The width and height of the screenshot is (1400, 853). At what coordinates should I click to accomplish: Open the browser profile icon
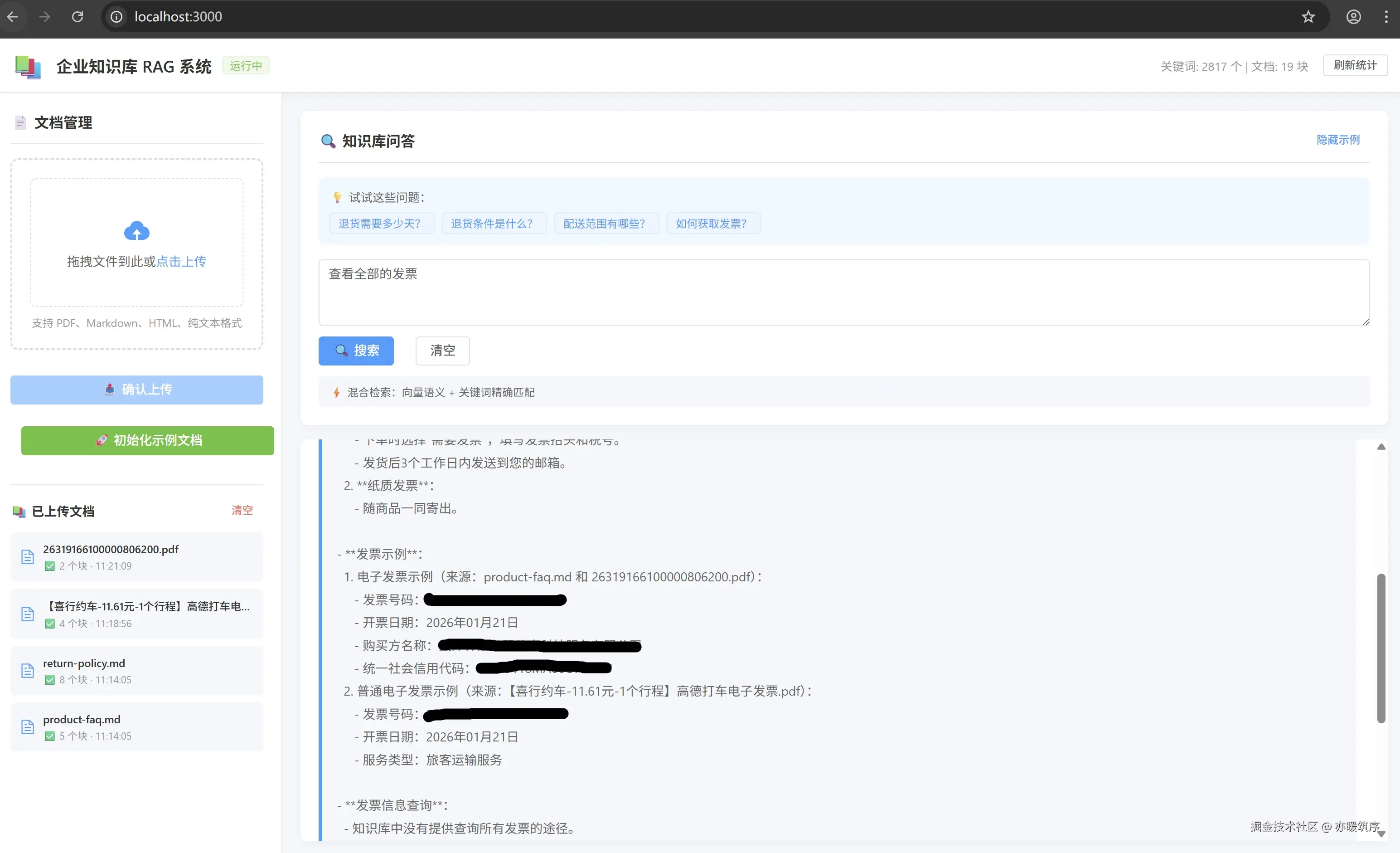1353,16
